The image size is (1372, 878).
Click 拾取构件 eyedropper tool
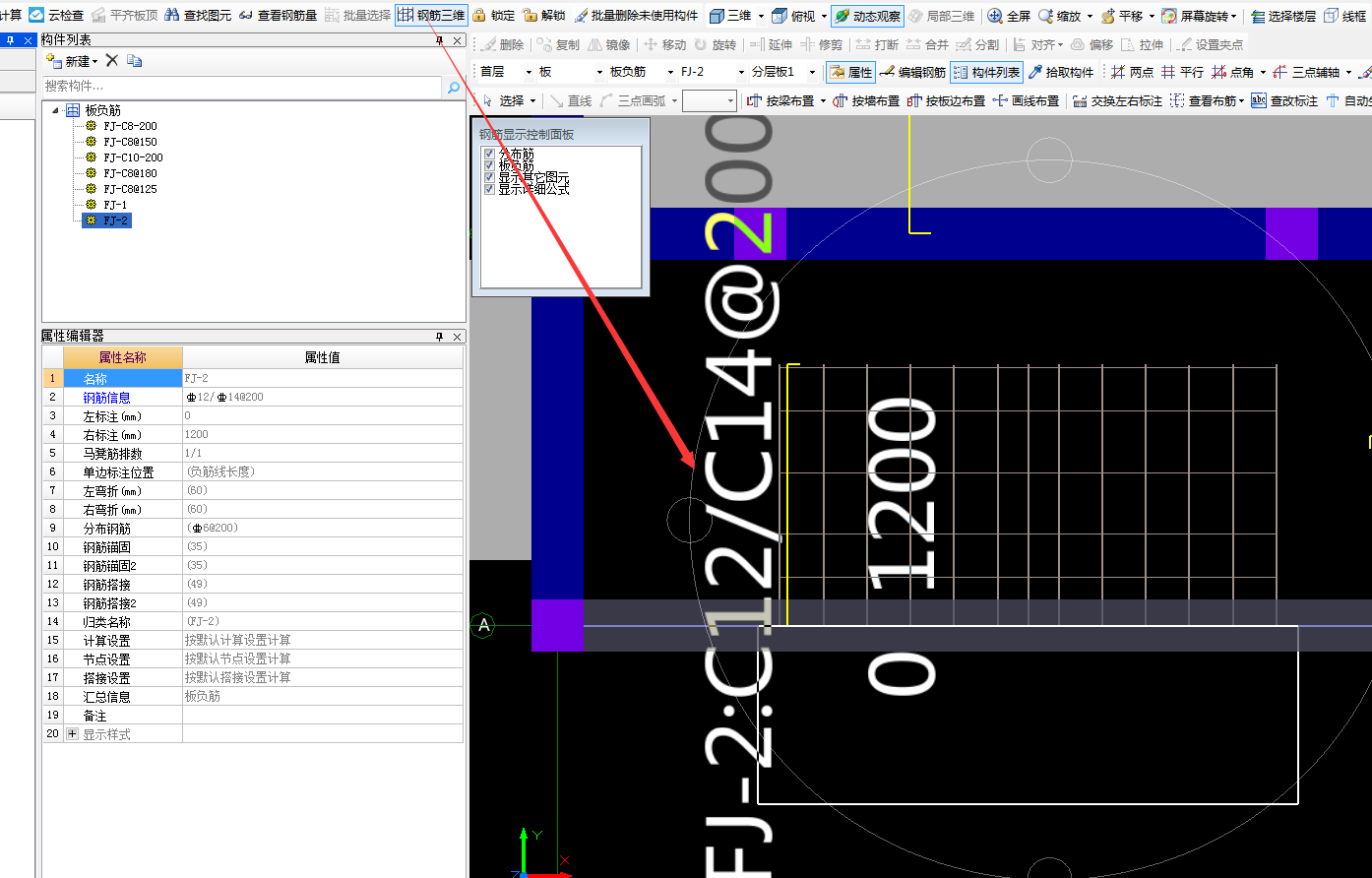[1061, 72]
